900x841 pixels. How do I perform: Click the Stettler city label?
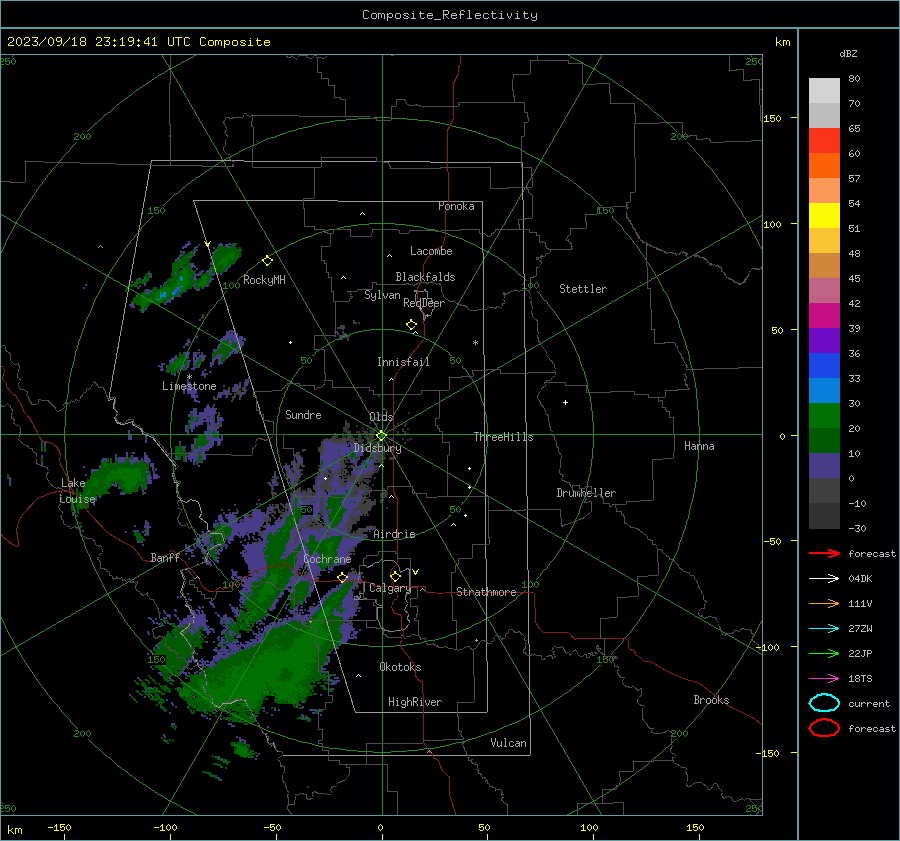click(x=583, y=289)
